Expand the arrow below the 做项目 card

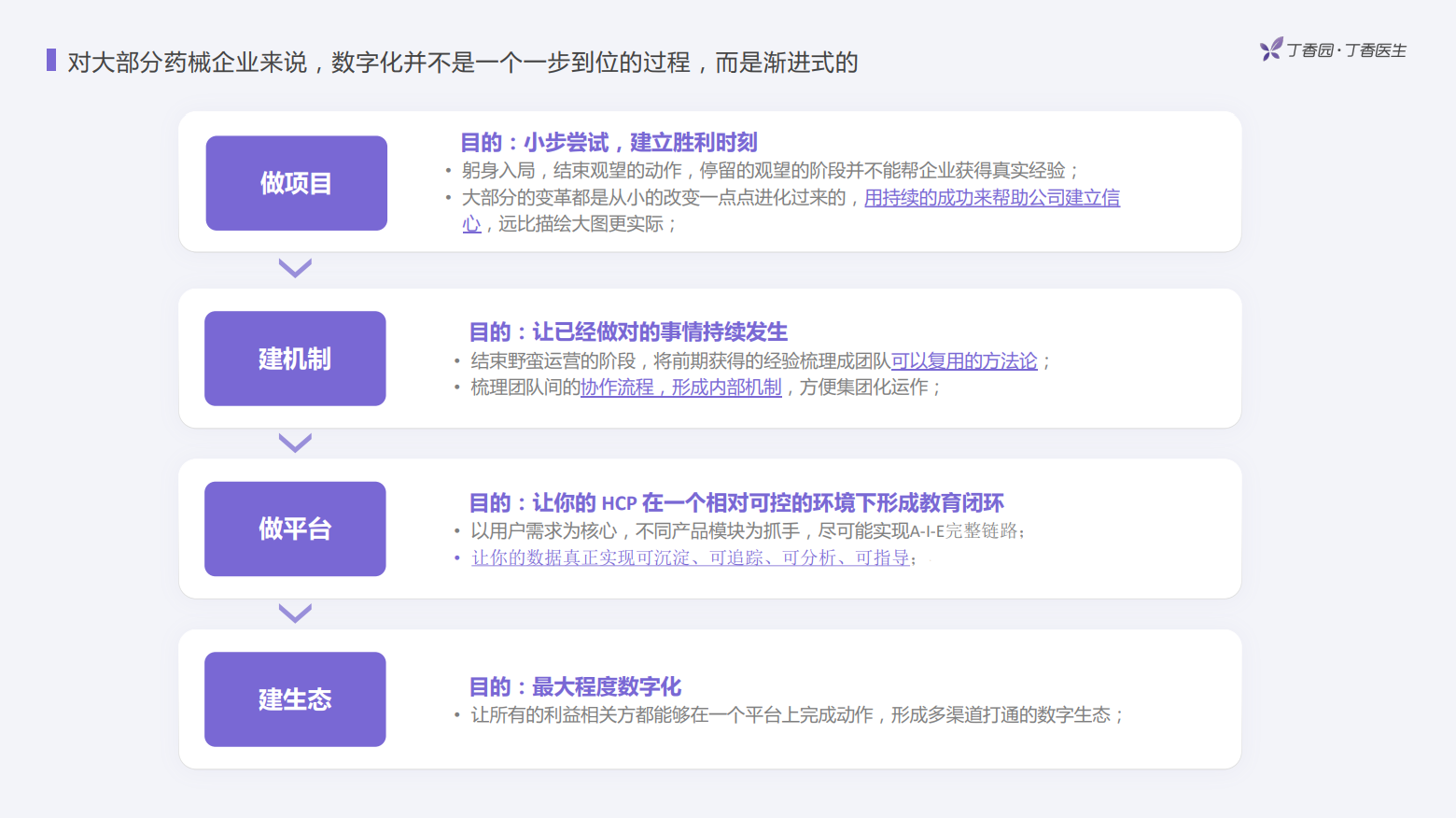[x=296, y=268]
